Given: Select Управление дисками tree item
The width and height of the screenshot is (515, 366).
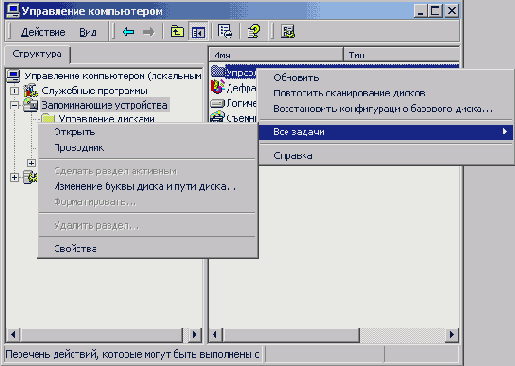Looking at the screenshot, I should coord(106,118).
